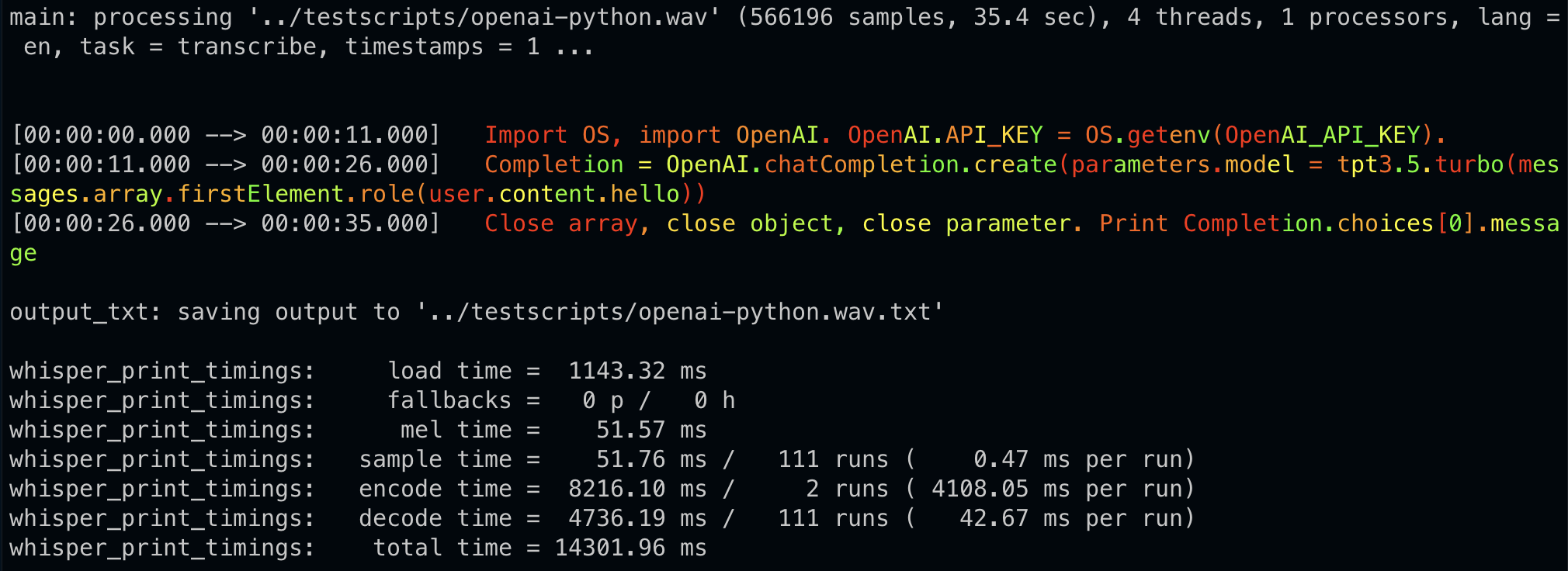Click 'OpenAI.API_KEY' in first transcript line

coord(945,135)
